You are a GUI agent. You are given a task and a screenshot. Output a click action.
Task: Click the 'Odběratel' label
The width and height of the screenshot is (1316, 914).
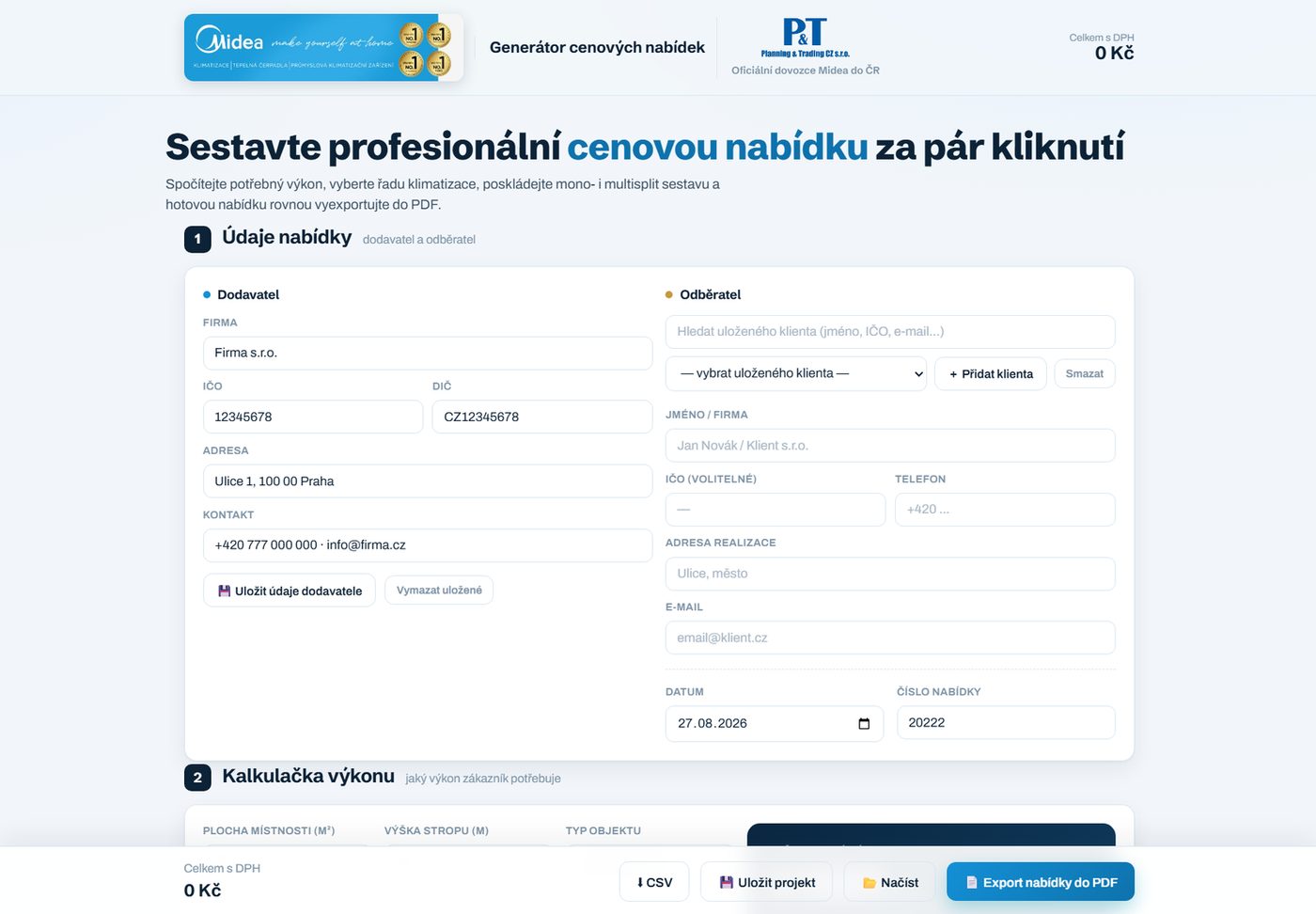[711, 294]
